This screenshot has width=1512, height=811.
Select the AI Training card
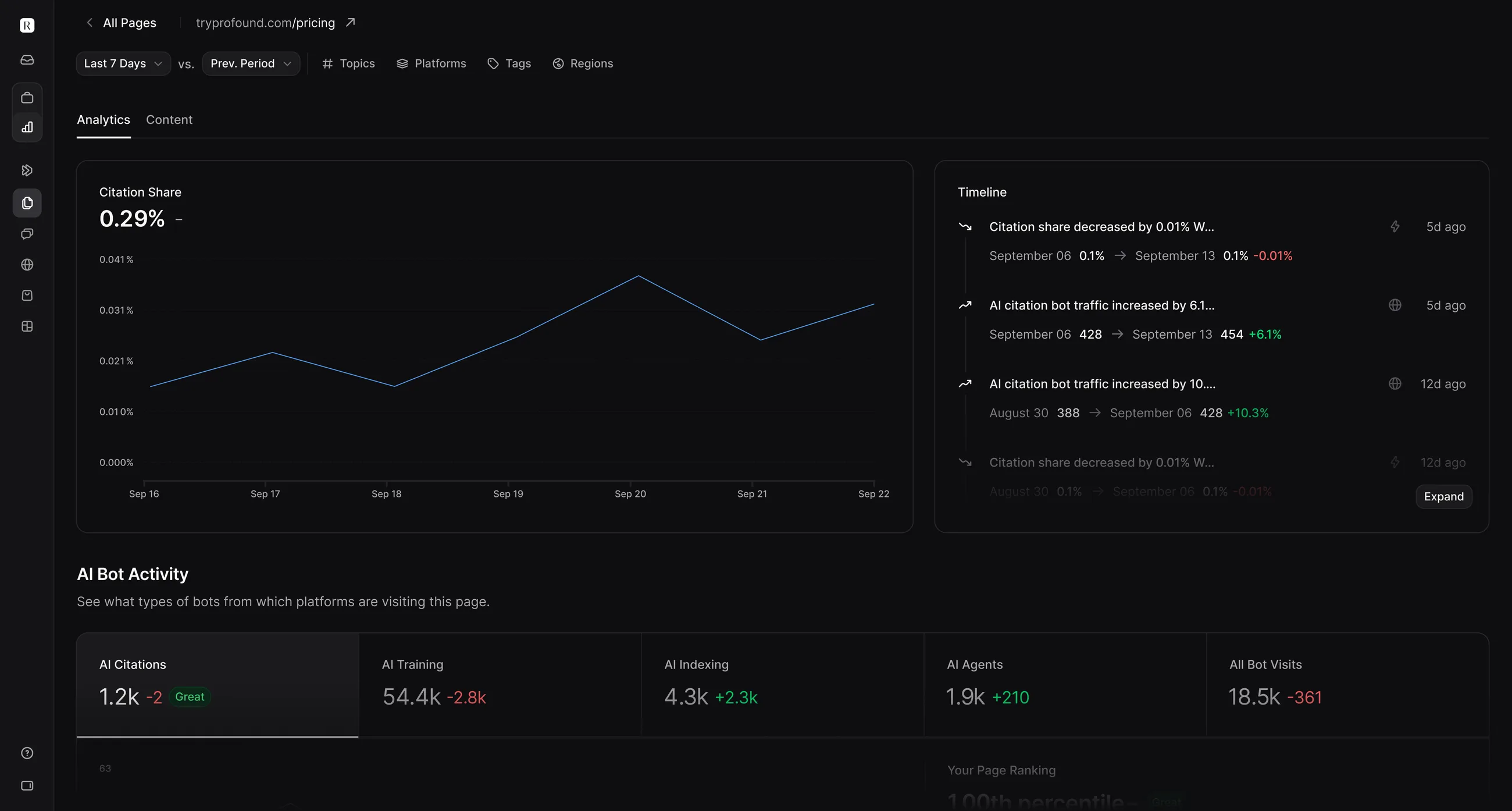[x=500, y=685]
